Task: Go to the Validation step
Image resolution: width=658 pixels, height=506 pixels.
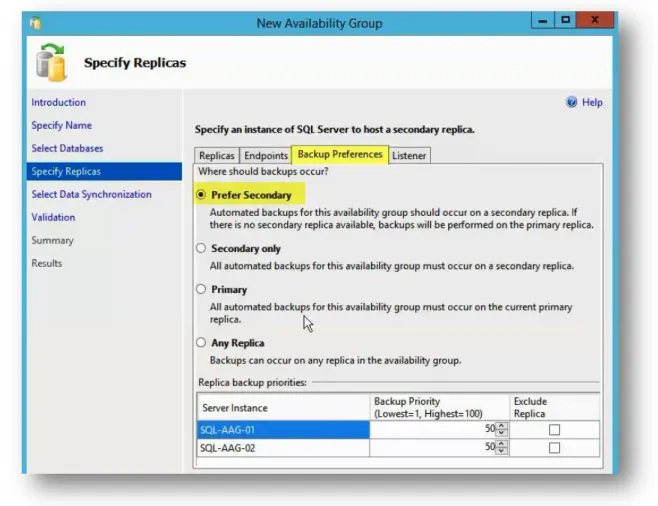Action: (53, 217)
